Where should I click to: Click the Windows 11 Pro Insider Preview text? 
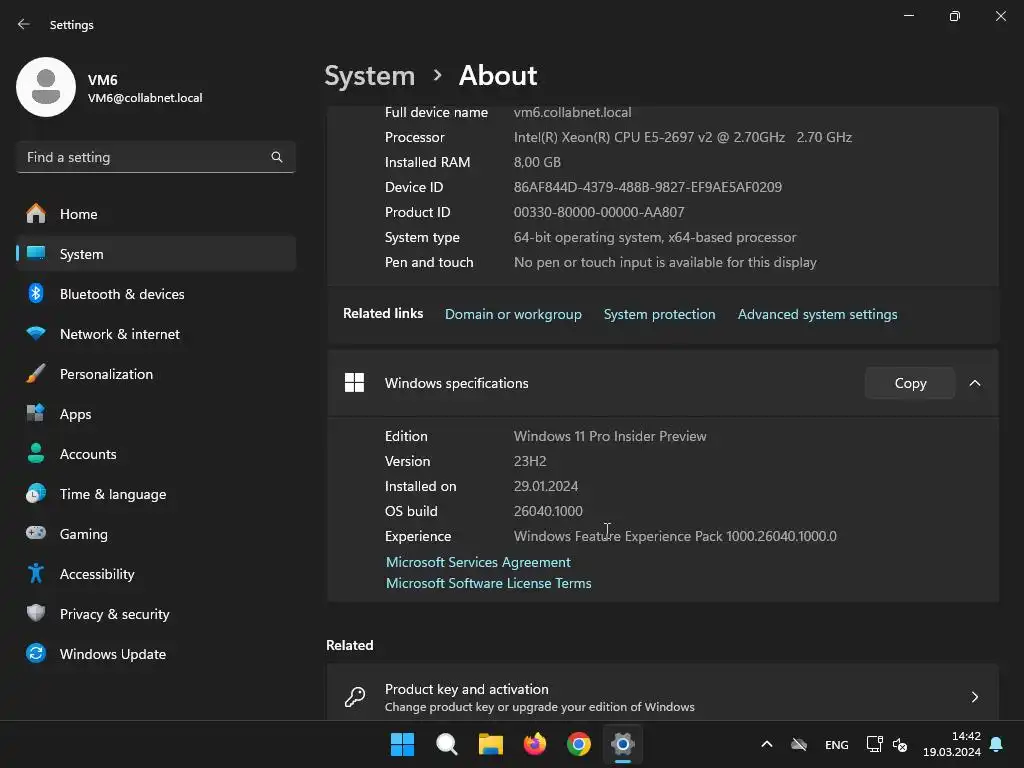tap(610, 436)
